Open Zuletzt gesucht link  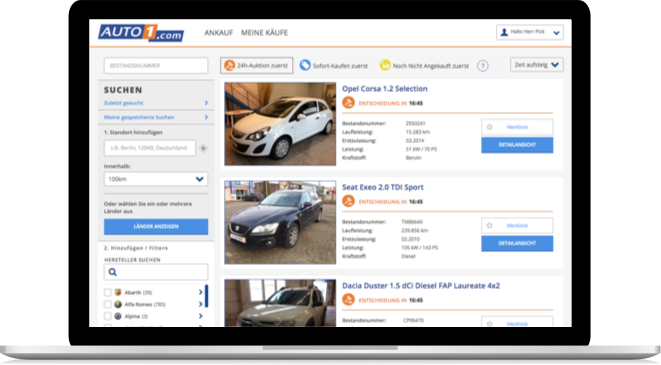[x=124, y=103]
